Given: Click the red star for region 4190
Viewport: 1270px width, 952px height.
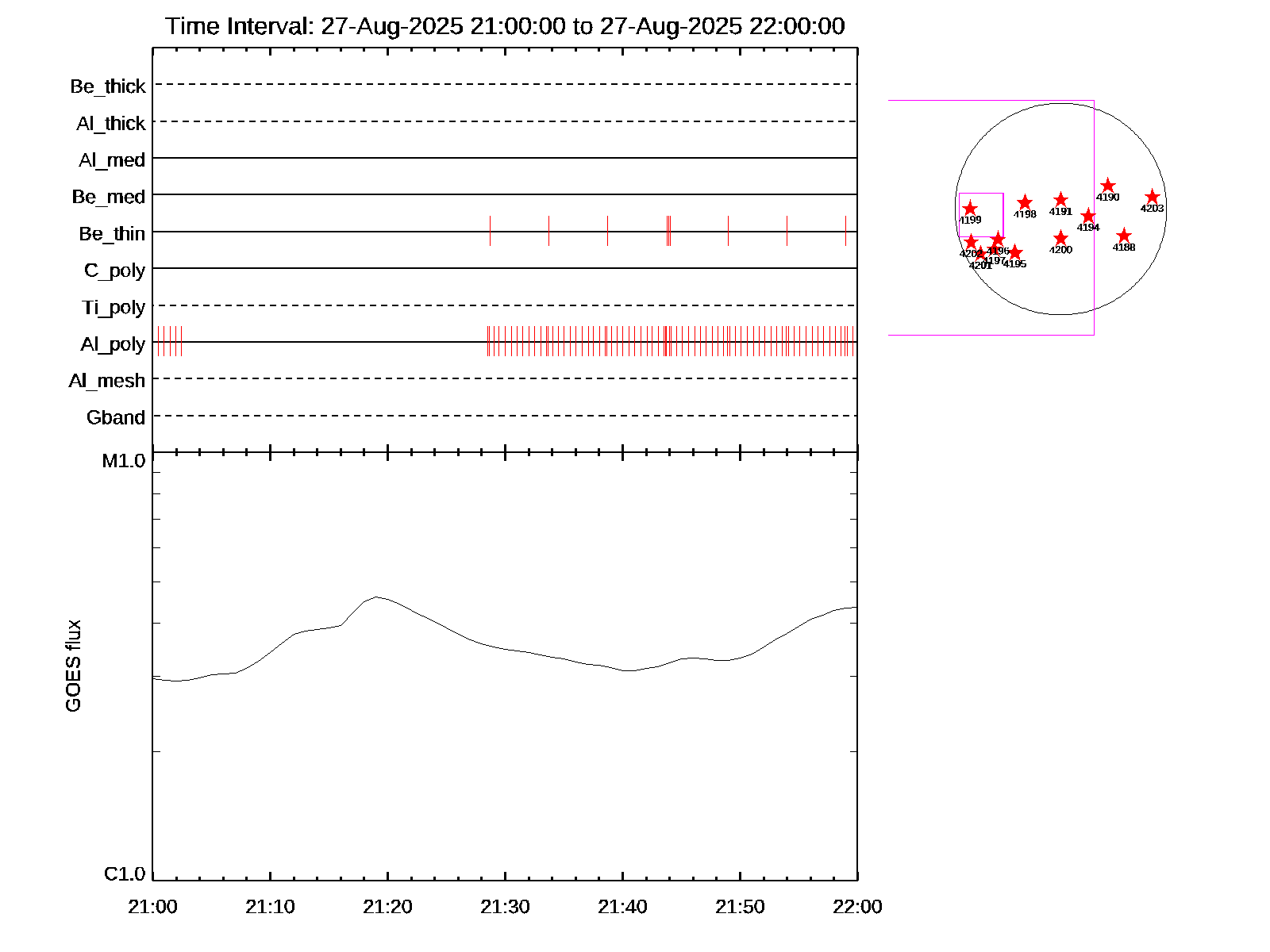Looking at the screenshot, I should [x=1108, y=186].
